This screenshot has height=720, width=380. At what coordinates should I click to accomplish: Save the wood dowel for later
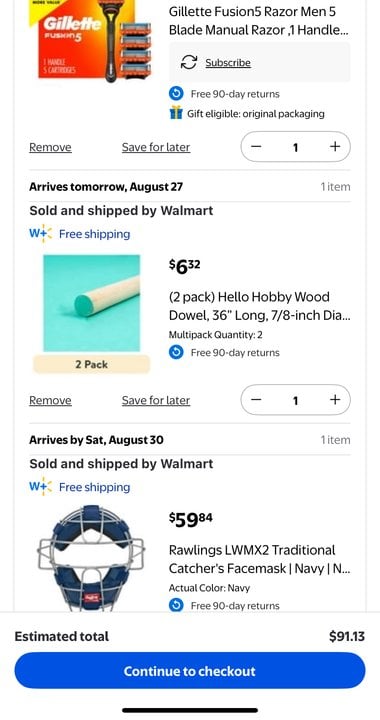(x=156, y=400)
